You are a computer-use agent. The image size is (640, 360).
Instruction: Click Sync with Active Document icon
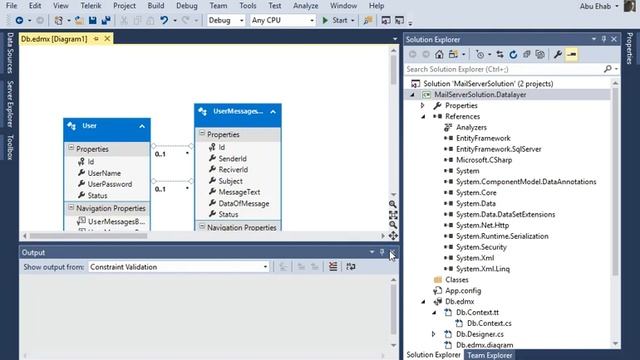tap(500, 54)
